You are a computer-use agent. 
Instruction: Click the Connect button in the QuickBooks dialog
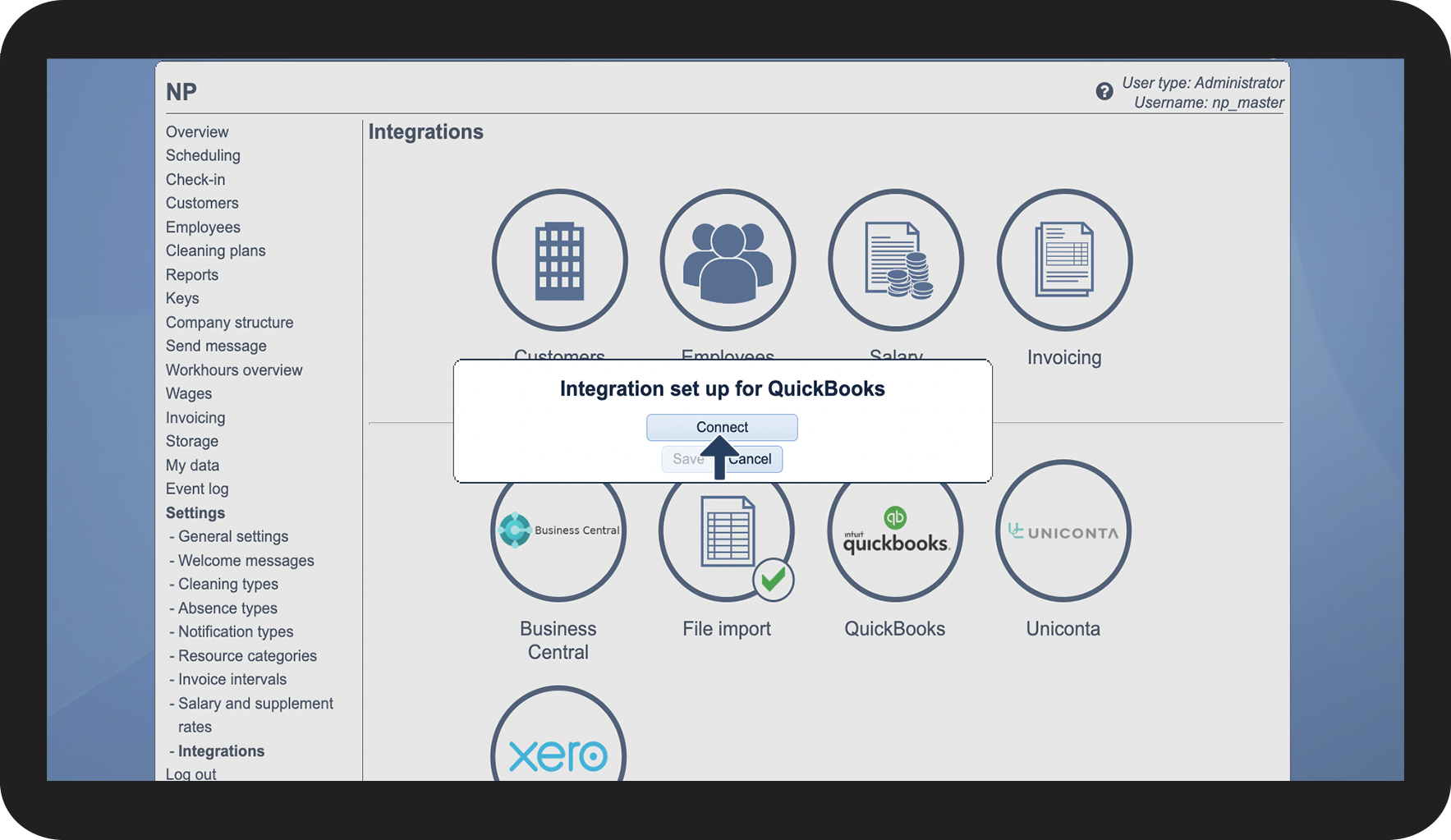coord(722,427)
